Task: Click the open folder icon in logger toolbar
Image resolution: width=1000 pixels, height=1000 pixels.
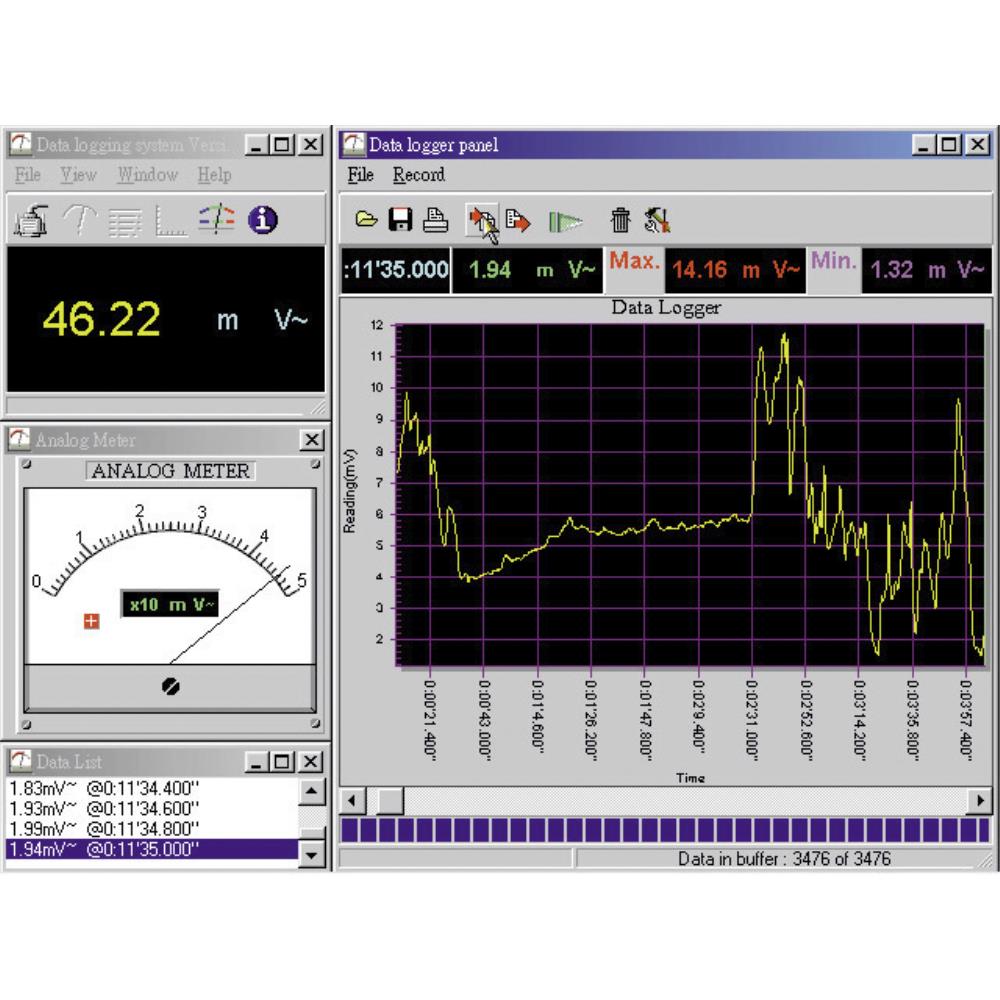Action: coord(367,220)
